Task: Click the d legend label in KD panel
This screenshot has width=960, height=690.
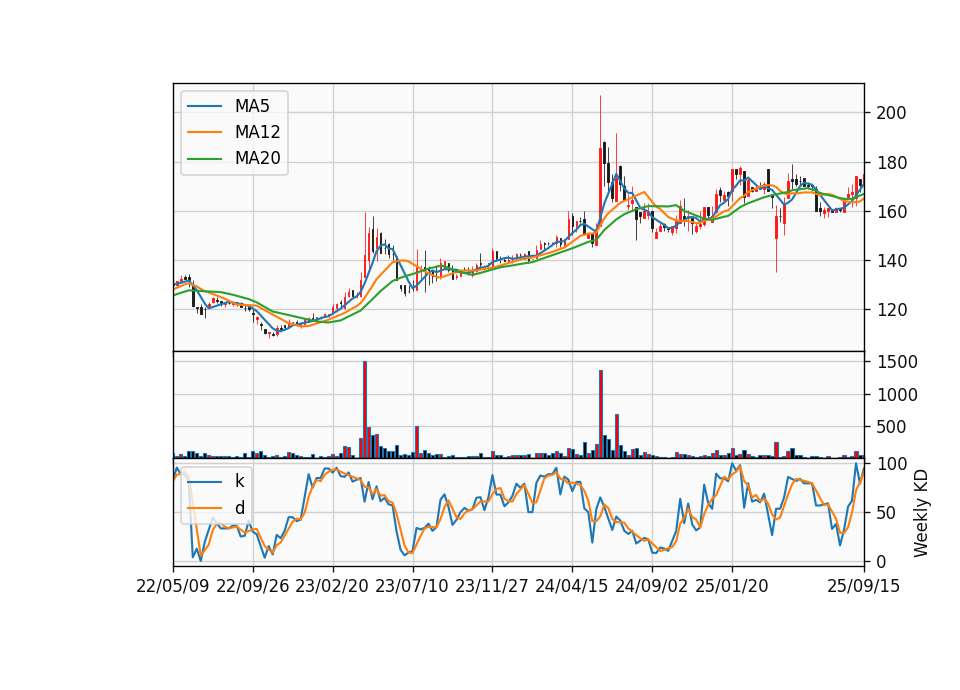Action: [x=239, y=508]
